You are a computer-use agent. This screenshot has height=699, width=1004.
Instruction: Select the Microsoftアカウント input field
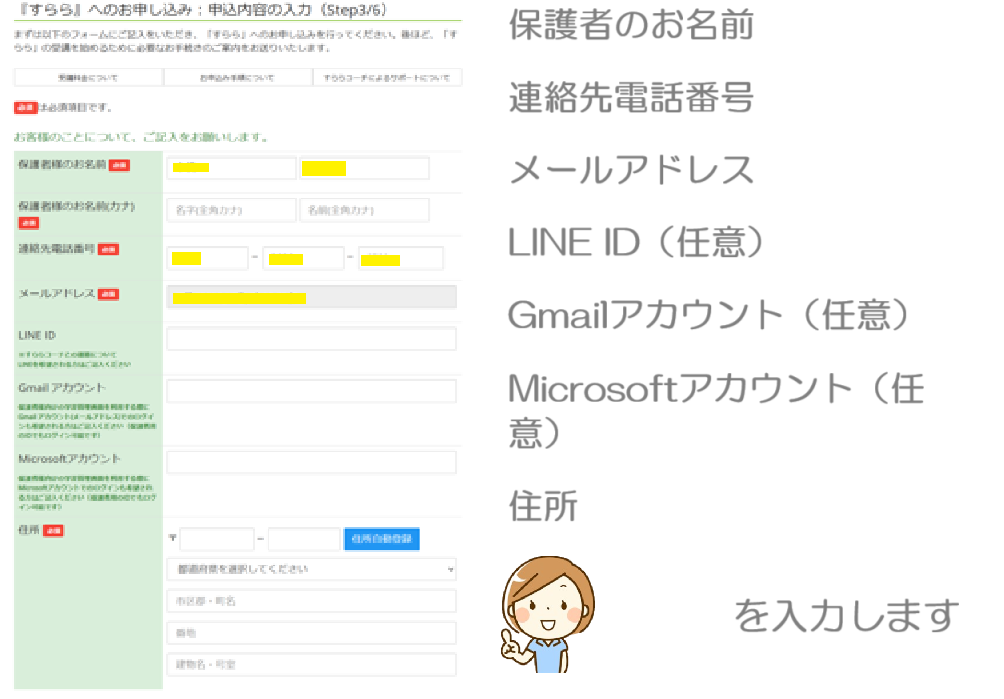[x=311, y=462]
